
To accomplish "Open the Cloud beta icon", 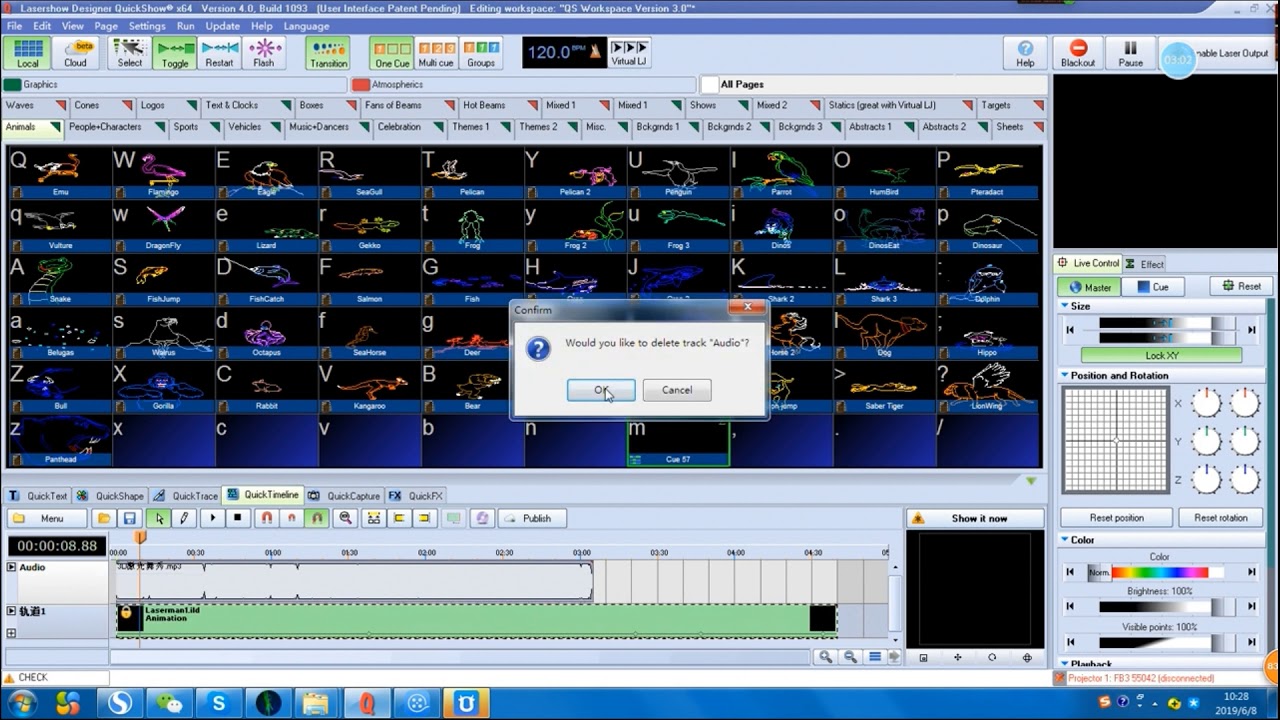I will click(x=76, y=53).
